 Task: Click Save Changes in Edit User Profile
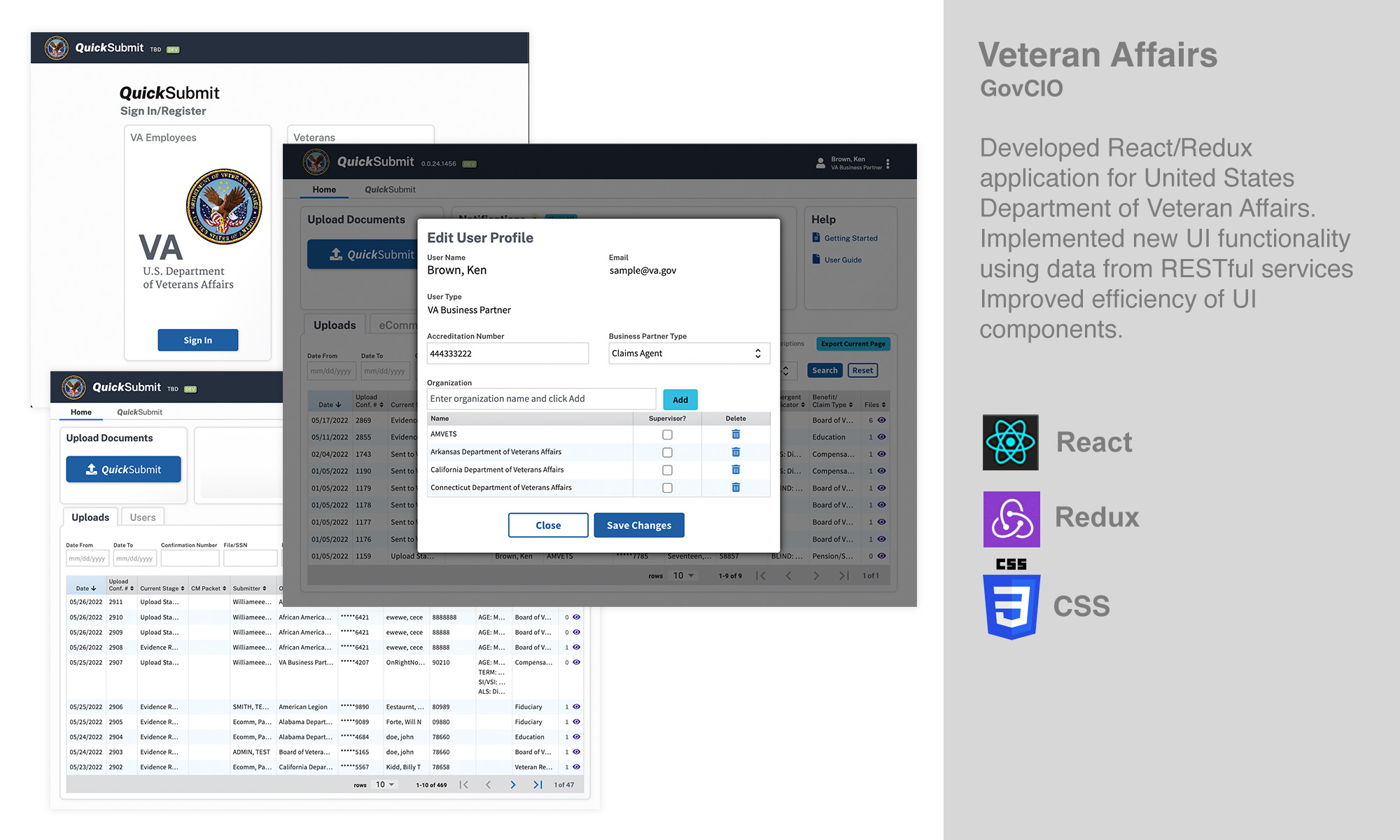point(639,525)
